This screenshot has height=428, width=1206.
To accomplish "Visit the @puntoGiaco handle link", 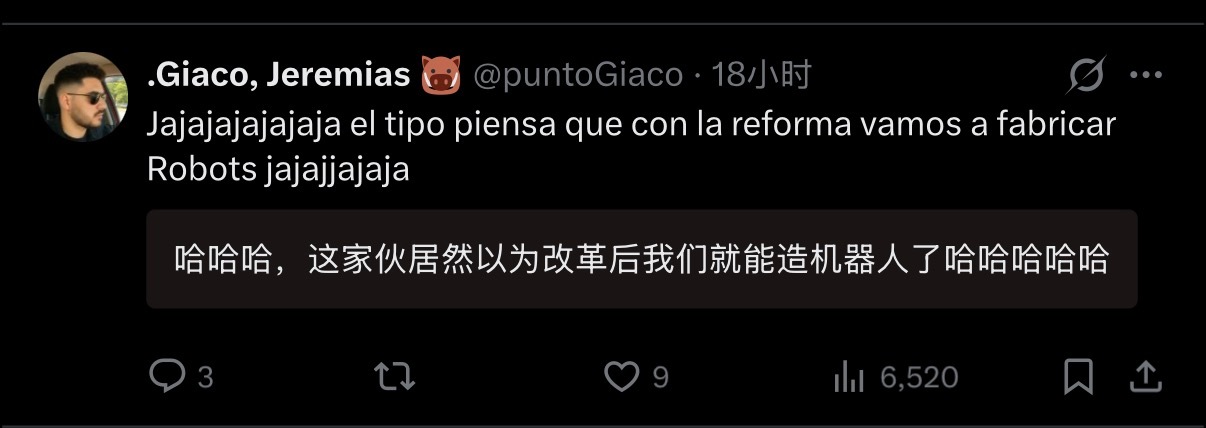I will coord(577,75).
